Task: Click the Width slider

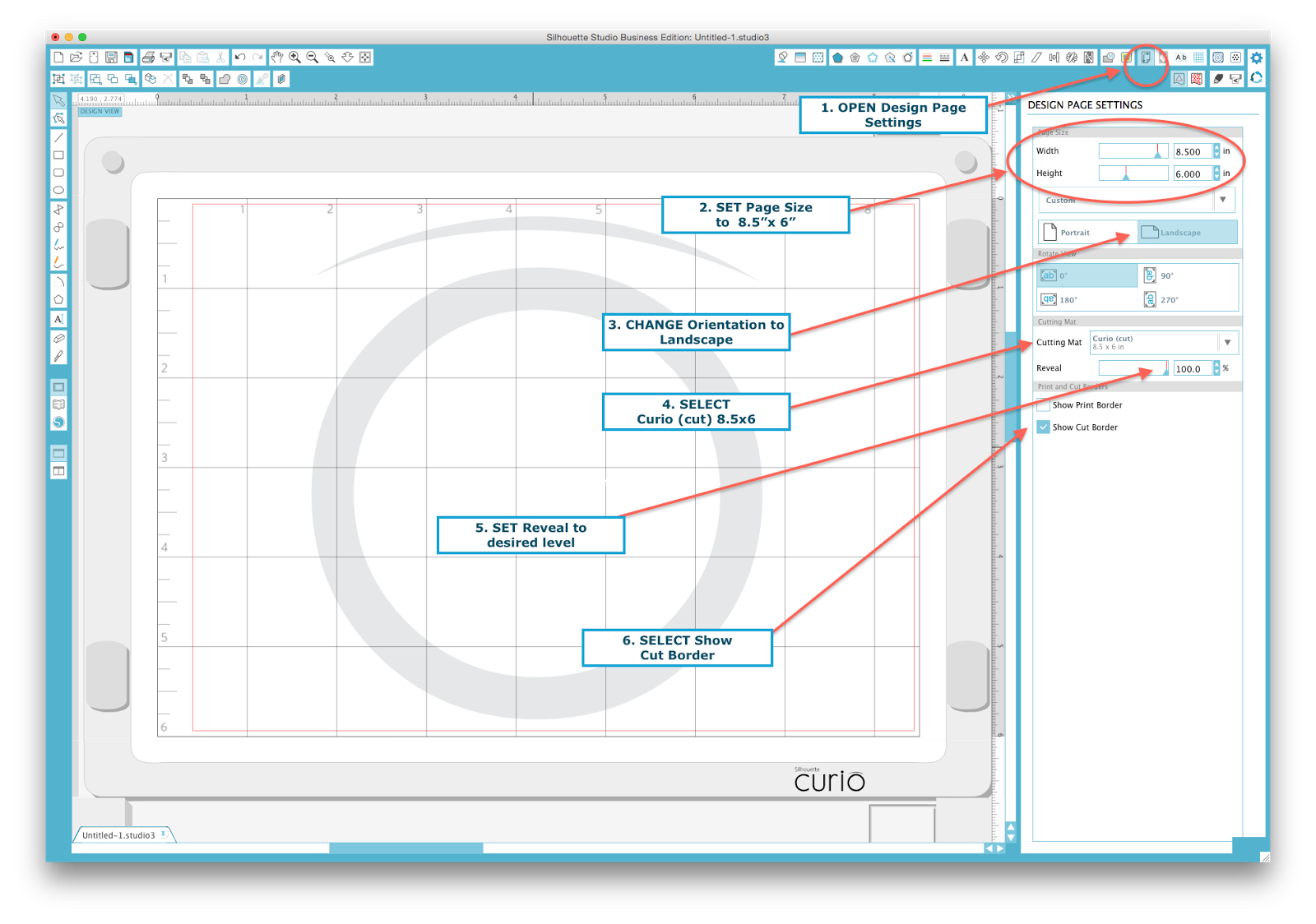Action: pos(1133,151)
